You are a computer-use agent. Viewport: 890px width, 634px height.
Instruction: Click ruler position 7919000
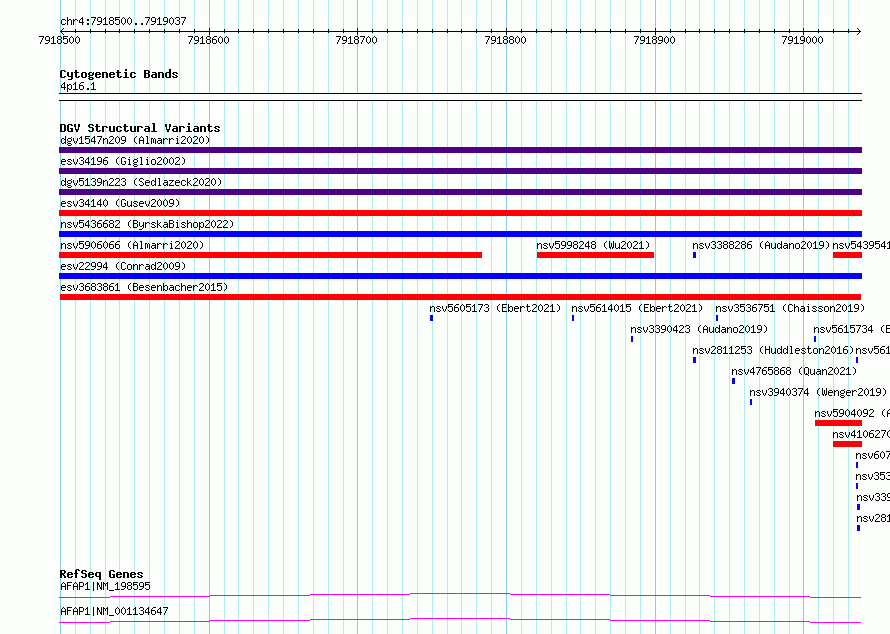pyautogui.click(x=802, y=40)
